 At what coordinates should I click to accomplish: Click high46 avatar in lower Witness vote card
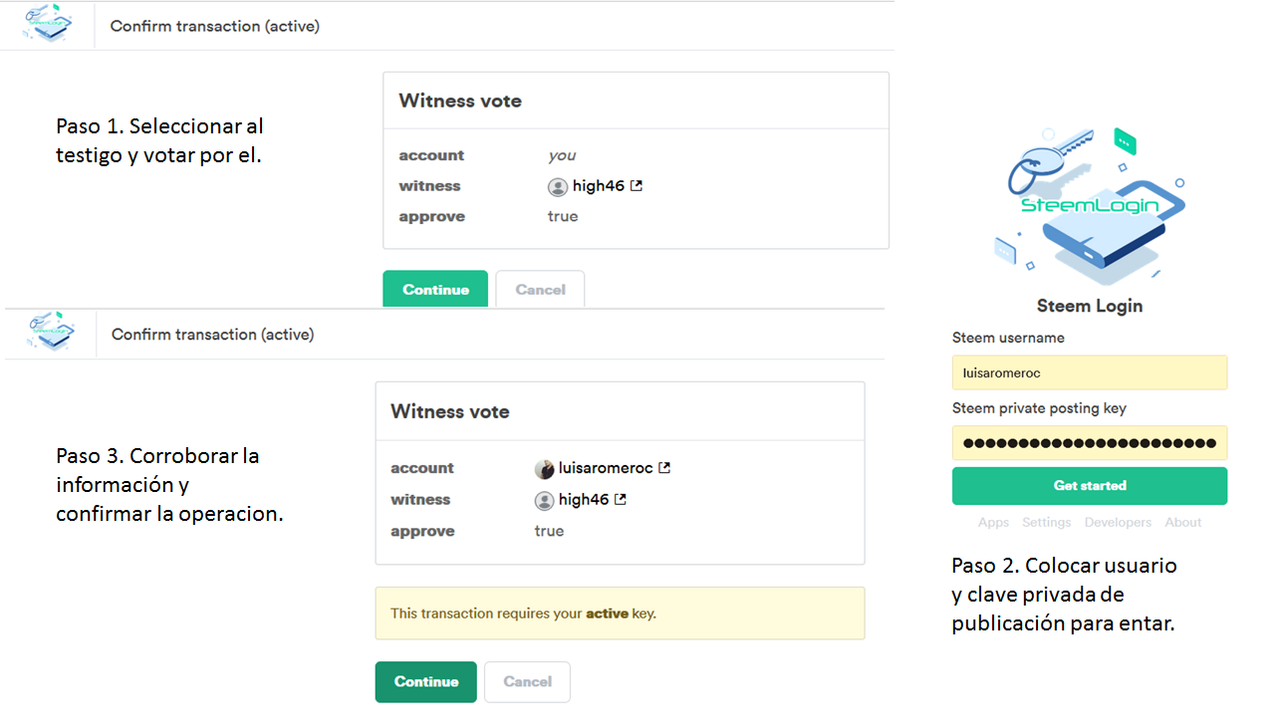[x=545, y=500]
